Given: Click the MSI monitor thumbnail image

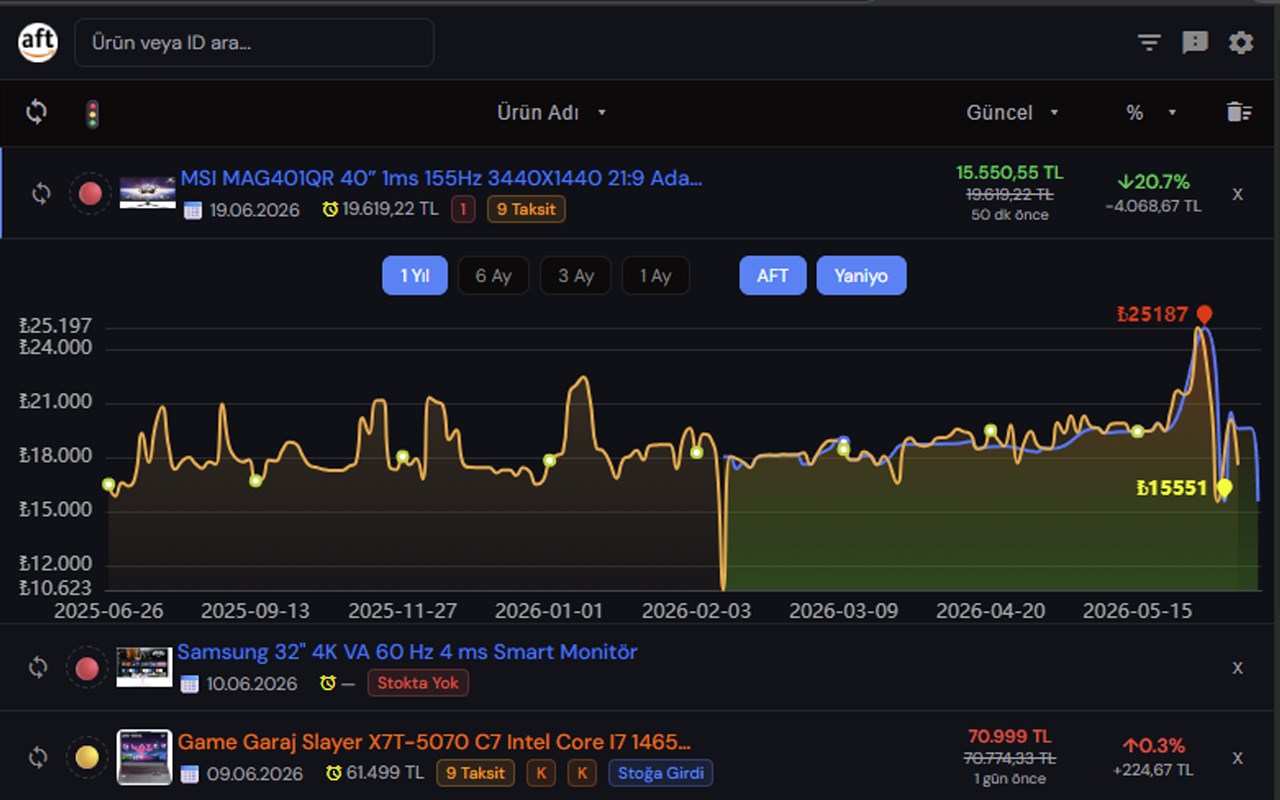Looking at the screenshot, I should 148,193.
